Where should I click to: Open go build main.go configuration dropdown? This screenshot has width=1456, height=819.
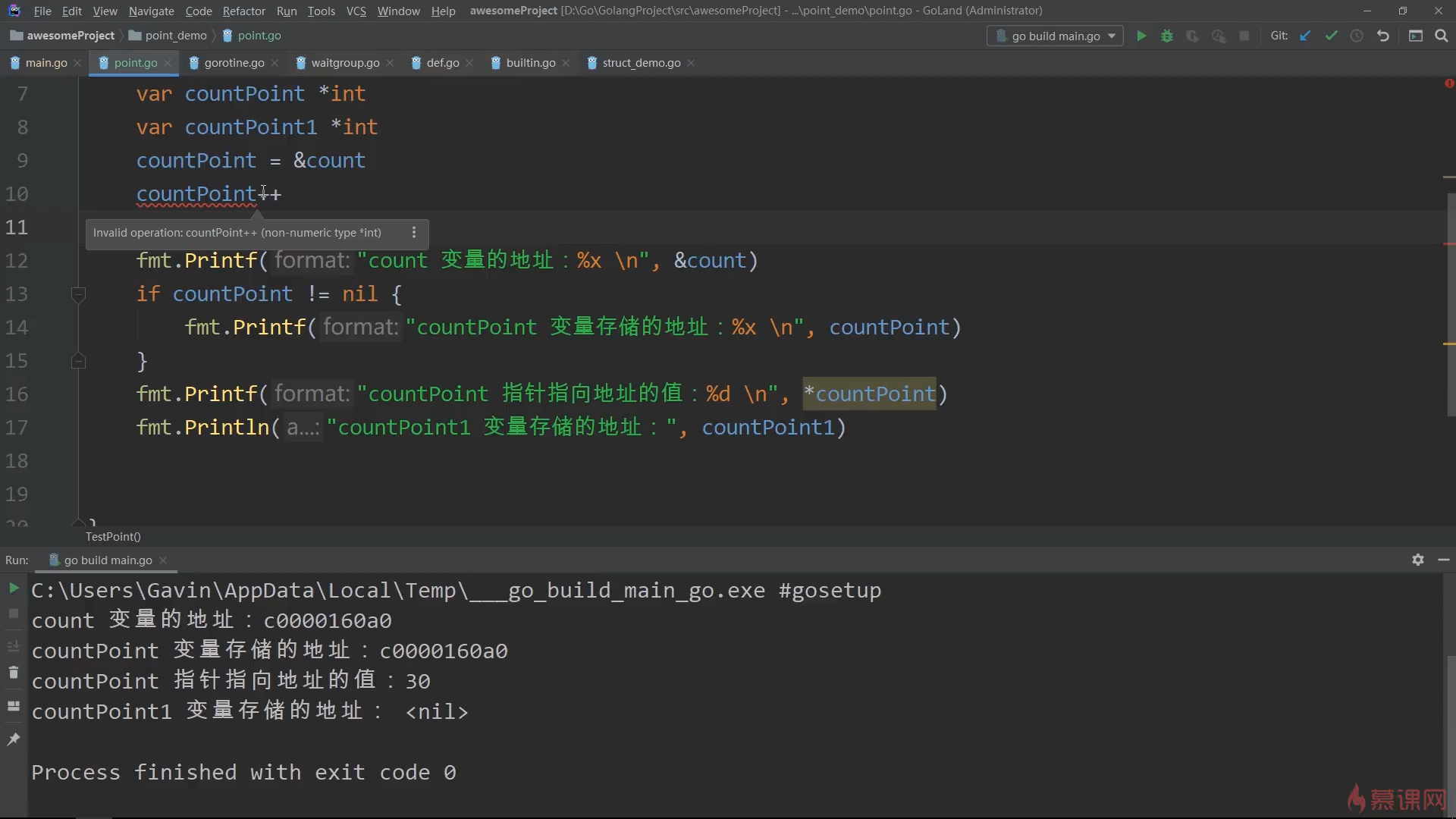1055,36
